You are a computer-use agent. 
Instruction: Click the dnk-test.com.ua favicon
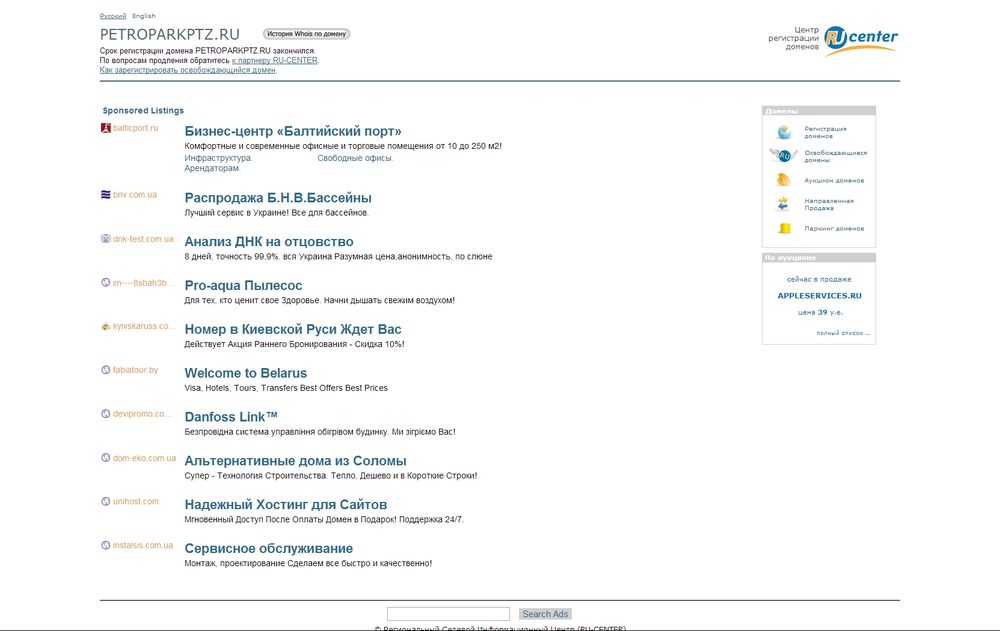[x=106, y=239]
